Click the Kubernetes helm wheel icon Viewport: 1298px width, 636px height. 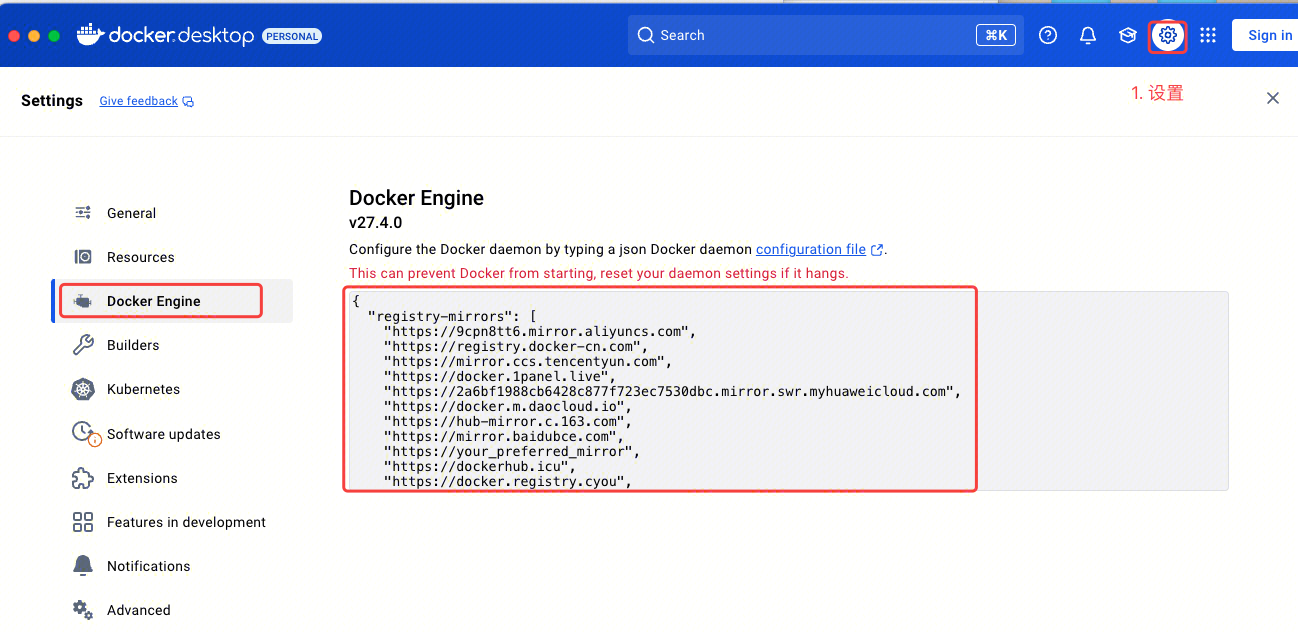(x=83, y=389)
